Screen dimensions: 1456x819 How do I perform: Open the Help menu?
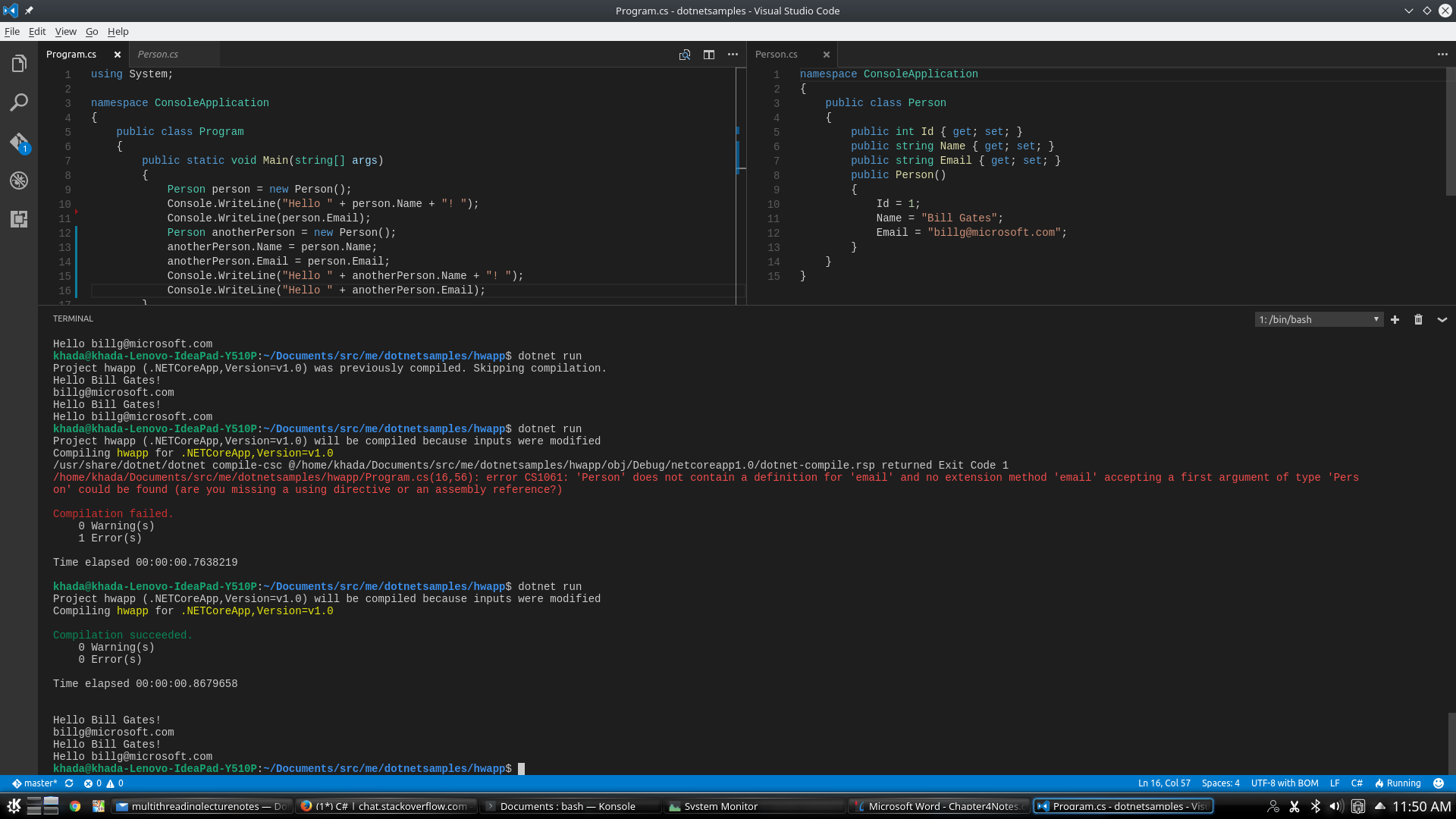point(118,31)
